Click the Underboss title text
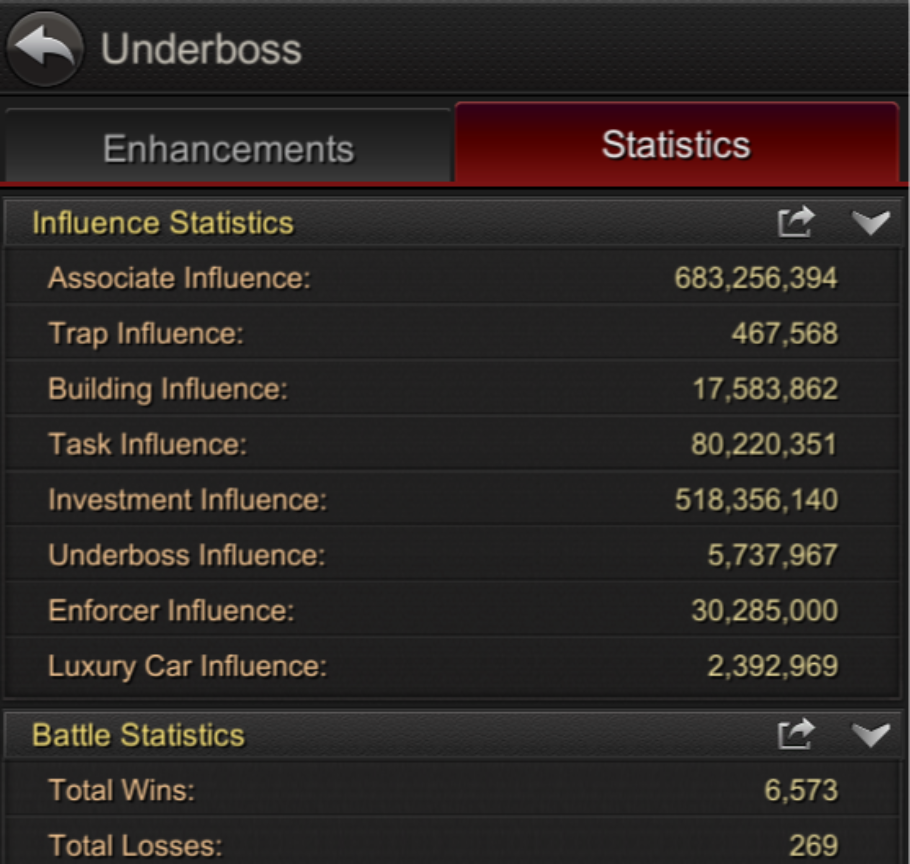Image resolution: width=910 pixels, height=864 pixels. coord(201,49)
